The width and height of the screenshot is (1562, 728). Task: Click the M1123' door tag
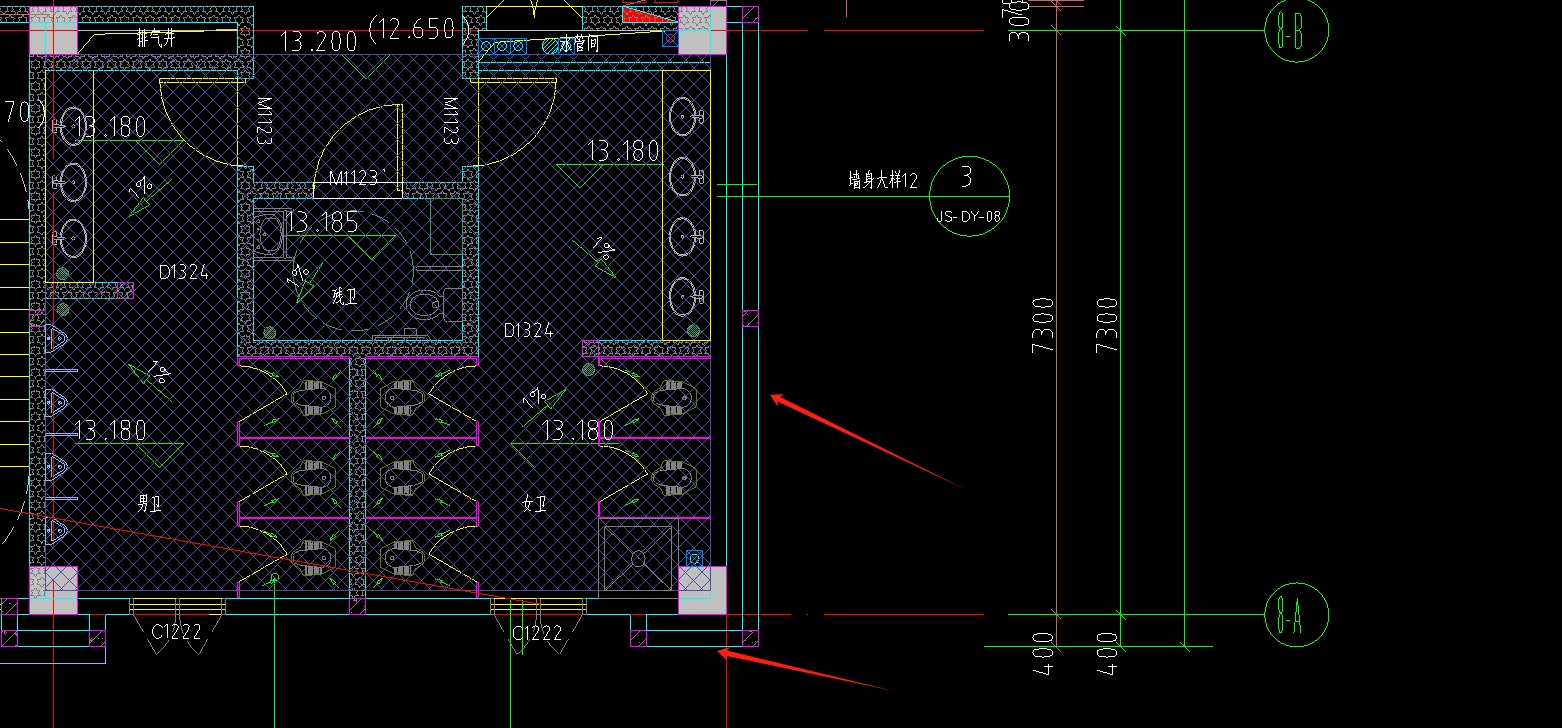tap(359, 178)
